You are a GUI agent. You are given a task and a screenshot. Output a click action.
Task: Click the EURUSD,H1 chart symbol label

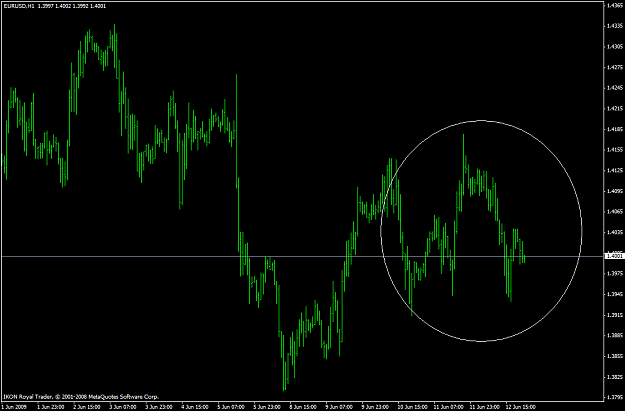[x=19, y=6]
